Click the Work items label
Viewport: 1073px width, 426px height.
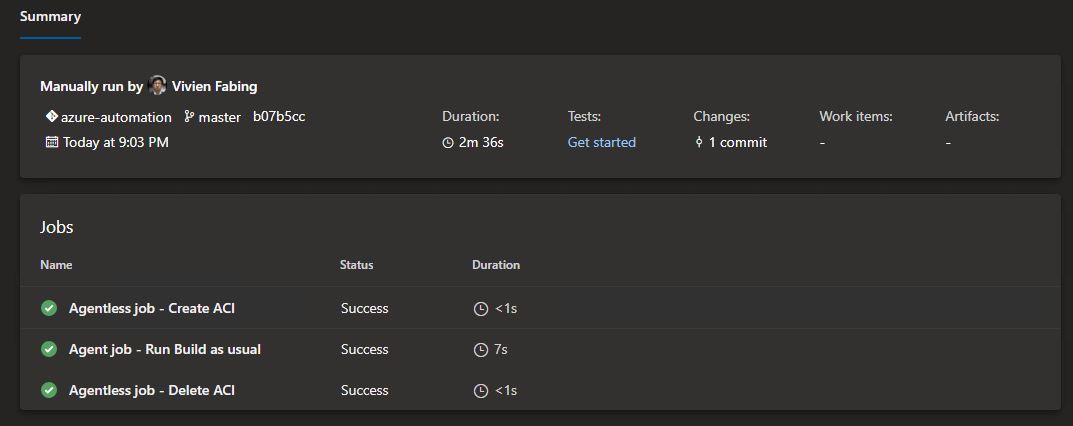coord(856,116)
